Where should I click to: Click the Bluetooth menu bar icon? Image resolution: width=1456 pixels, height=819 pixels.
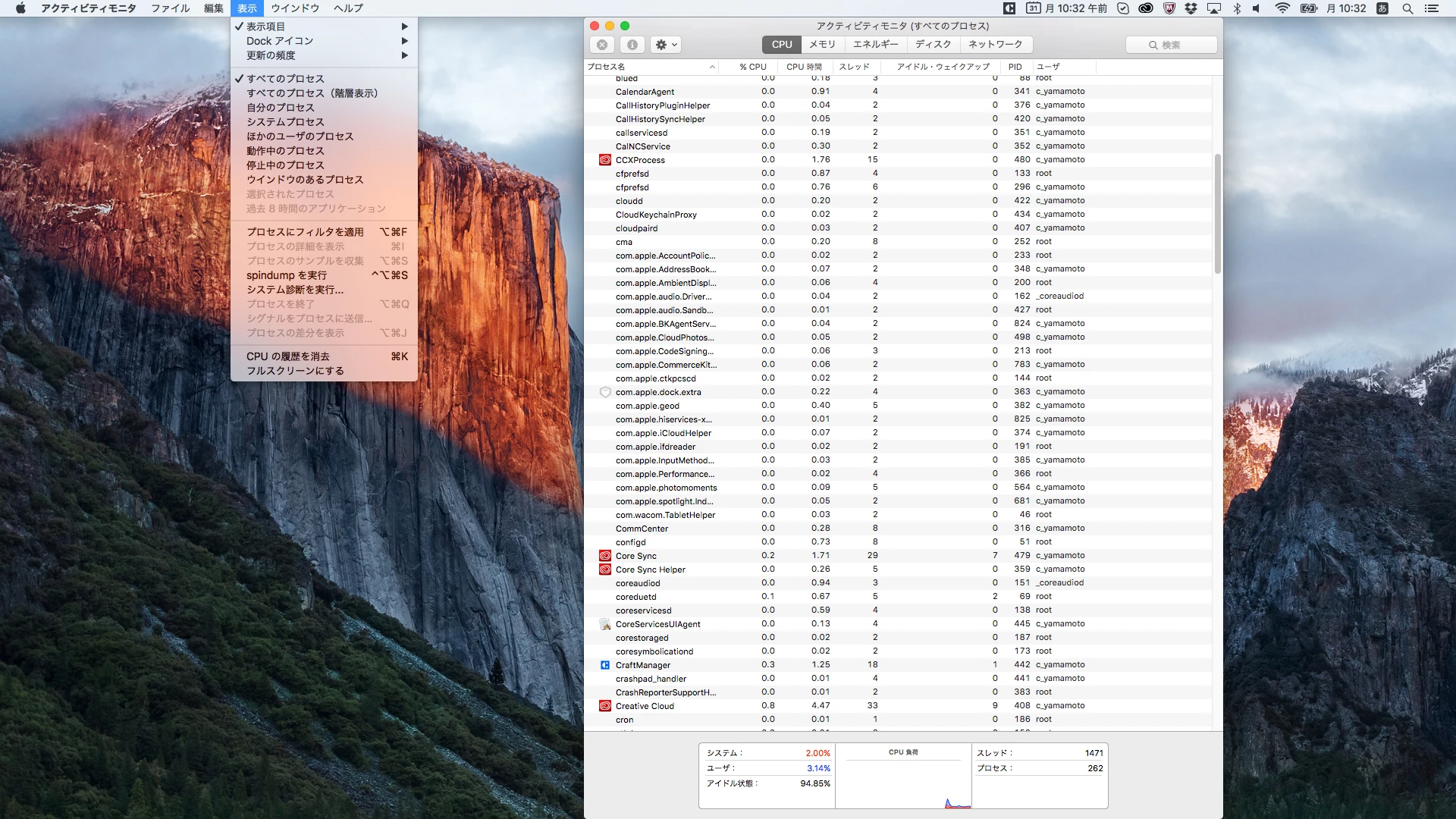point(1237,8)
